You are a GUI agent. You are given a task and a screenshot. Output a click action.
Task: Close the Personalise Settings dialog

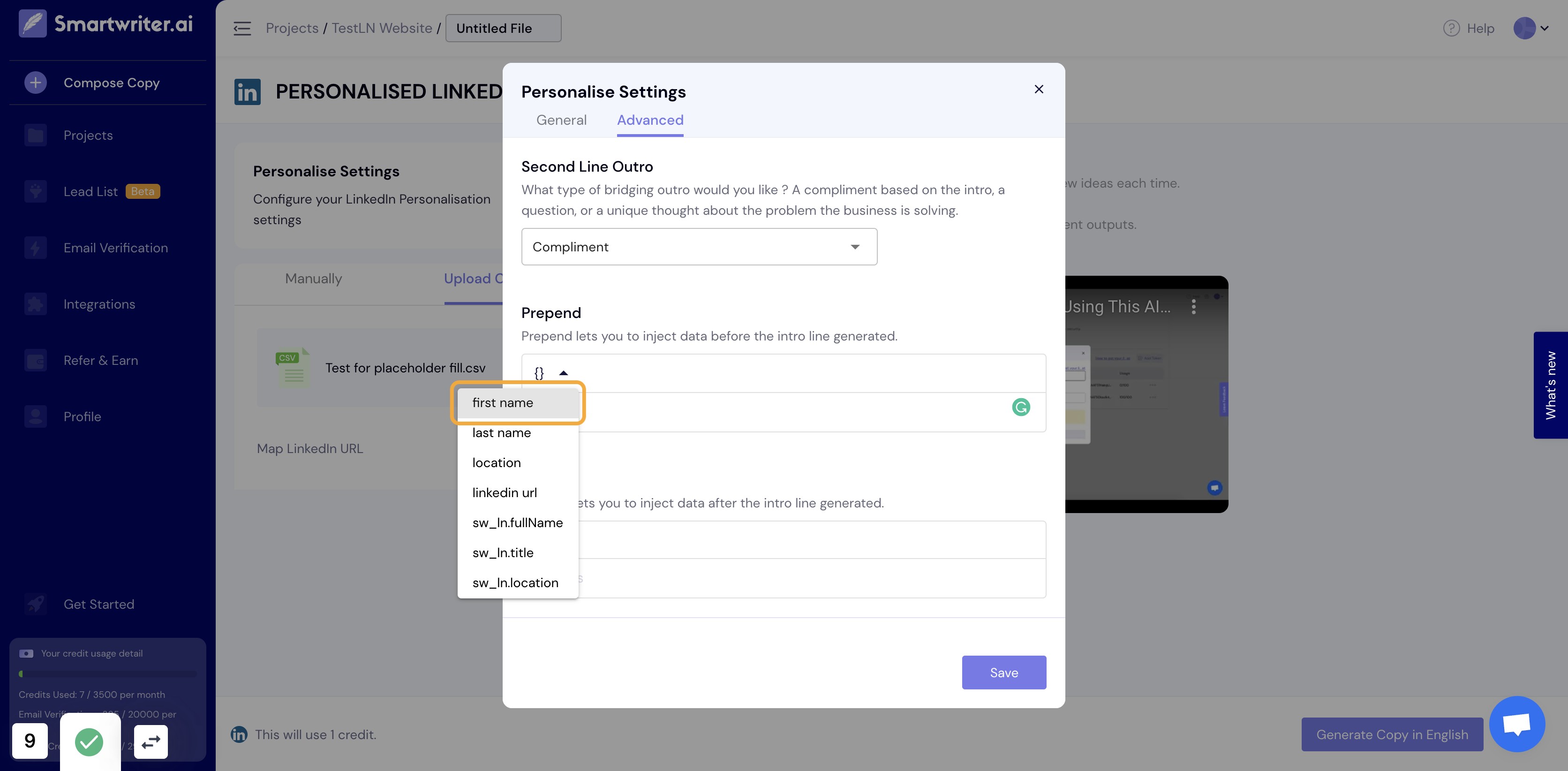1039,89
